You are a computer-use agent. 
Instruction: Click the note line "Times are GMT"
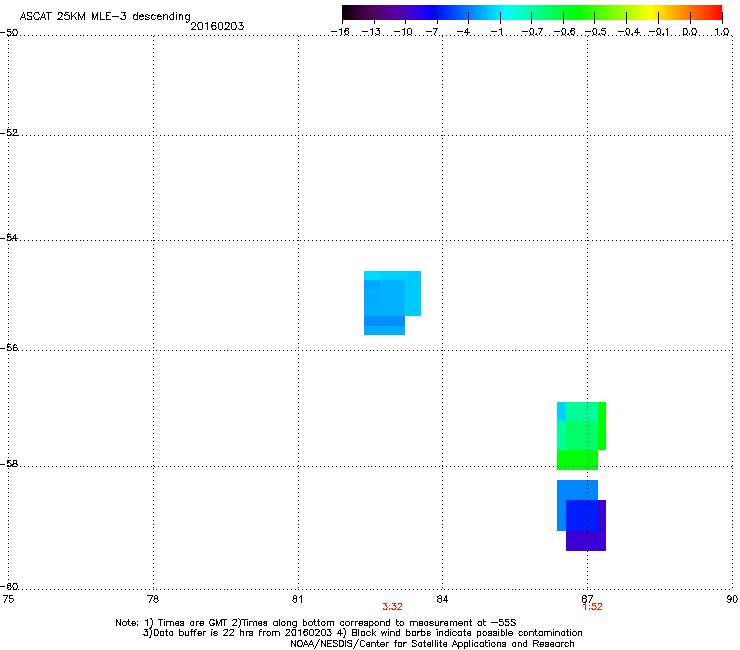point(193,623)
